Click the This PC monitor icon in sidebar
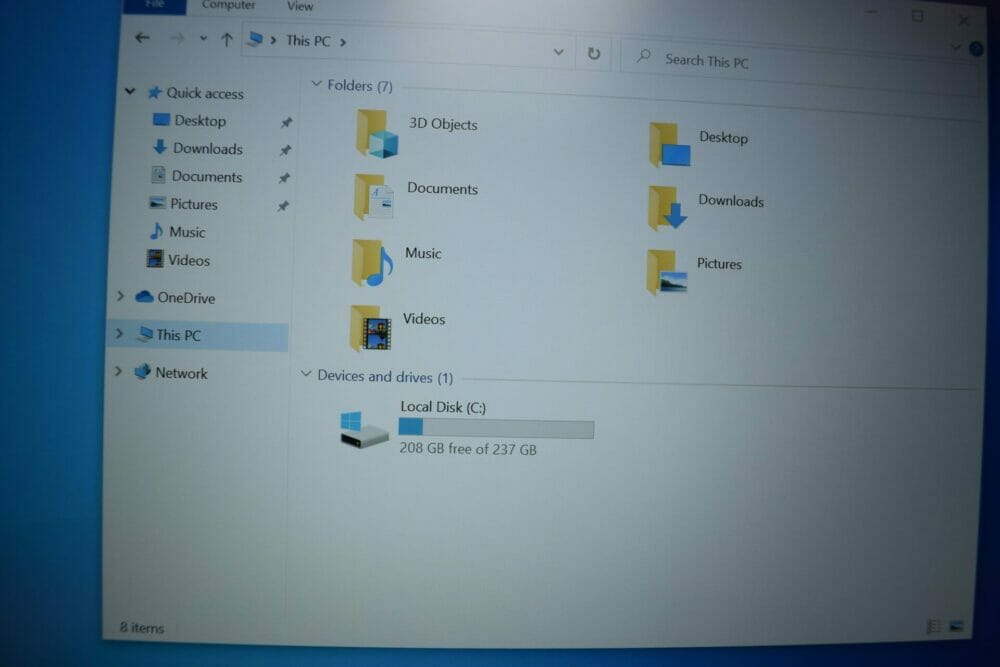The height and width of the screenshot is (667, 1000). 145,334
